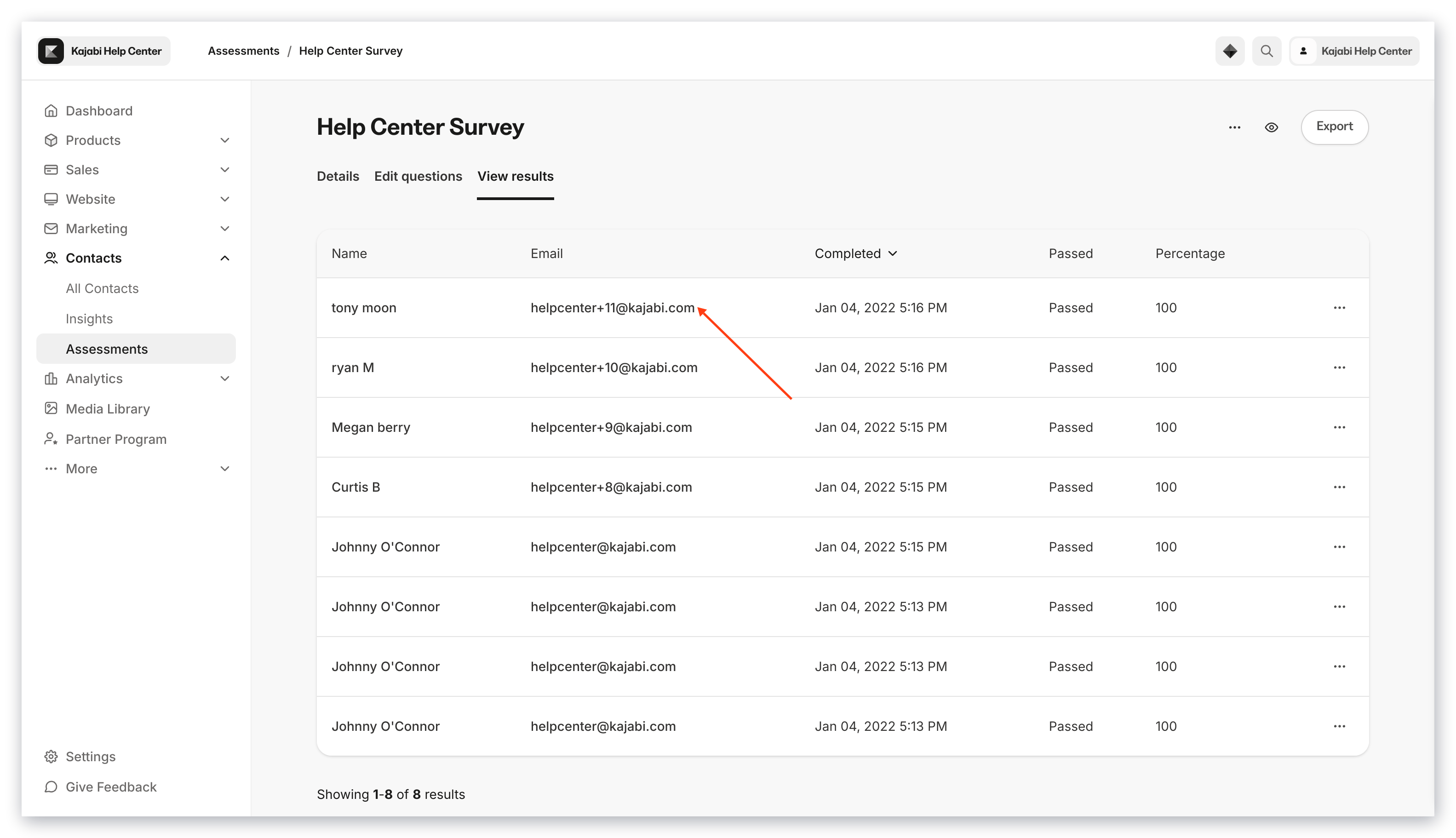Image resolution: width=1456 pixels, height=838 pixels.
Task: Open the Kajabi Help Center account menu
Action: click(1353, 51)
